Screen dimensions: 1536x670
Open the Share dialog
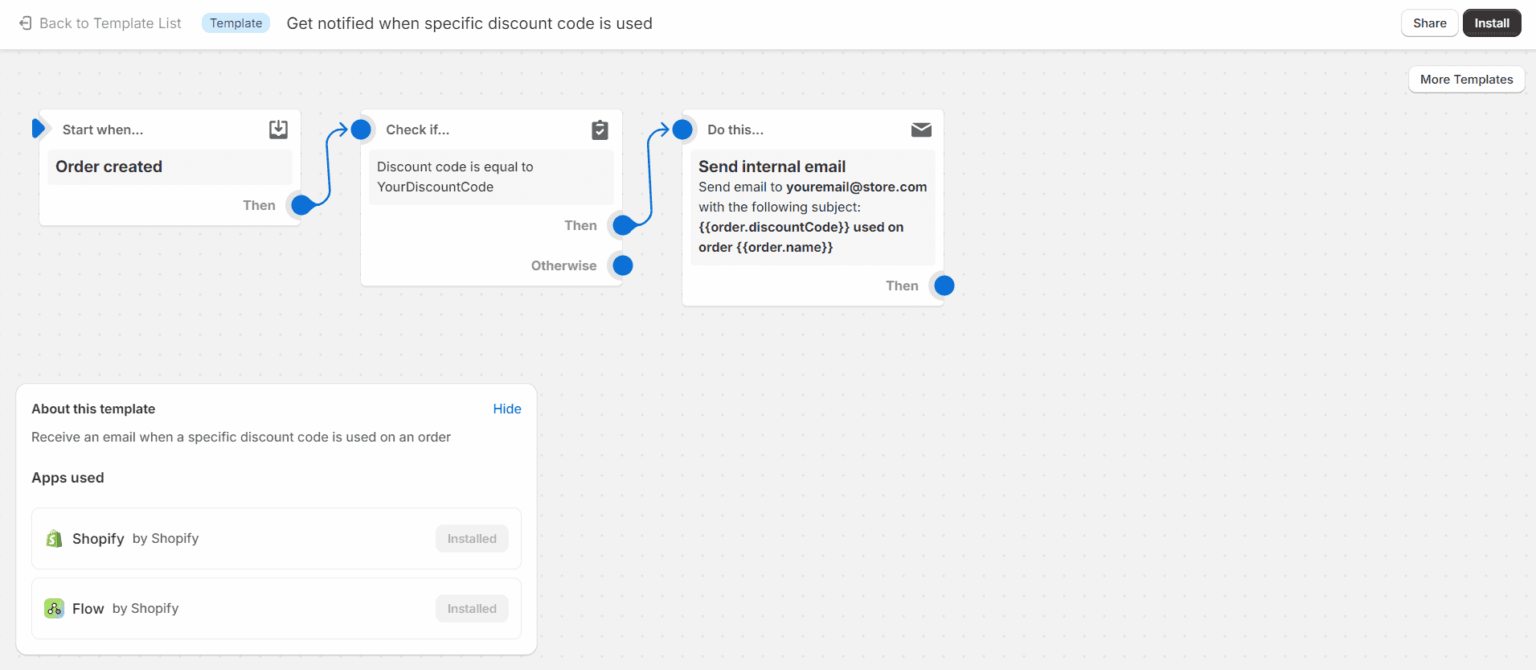[1429, 22]
